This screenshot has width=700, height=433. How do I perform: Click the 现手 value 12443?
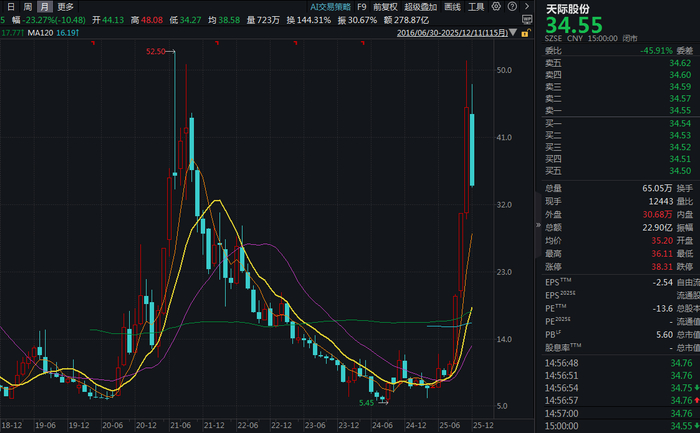(660, 201)
